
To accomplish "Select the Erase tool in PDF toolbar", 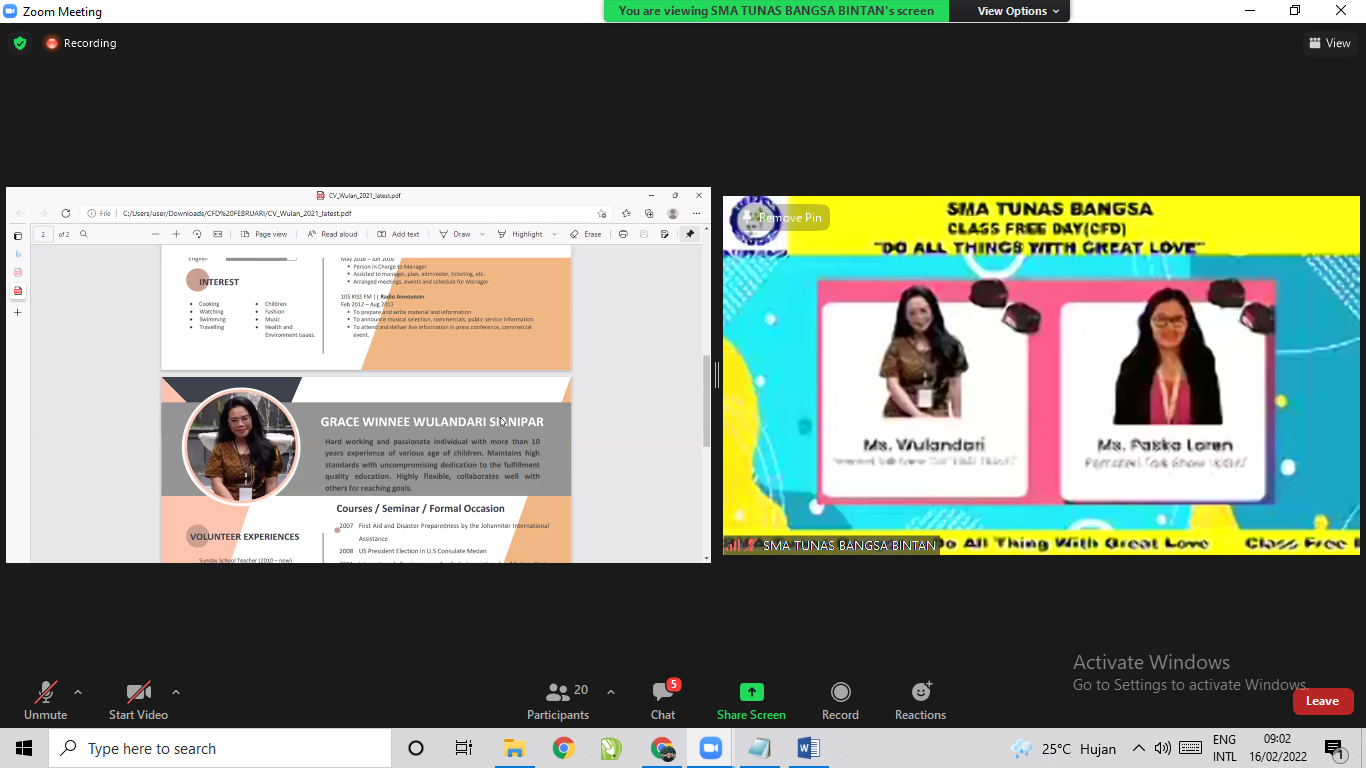I will click(x=586, y=234).
